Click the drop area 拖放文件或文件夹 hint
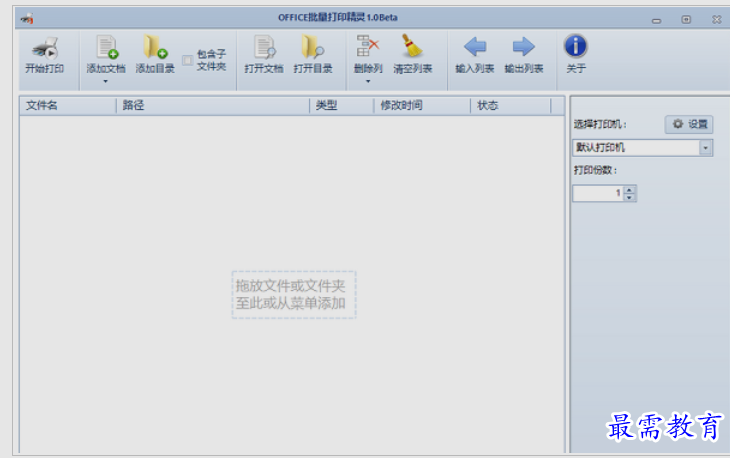The width and height of the screenshot is (730, 458). (294, 295)
